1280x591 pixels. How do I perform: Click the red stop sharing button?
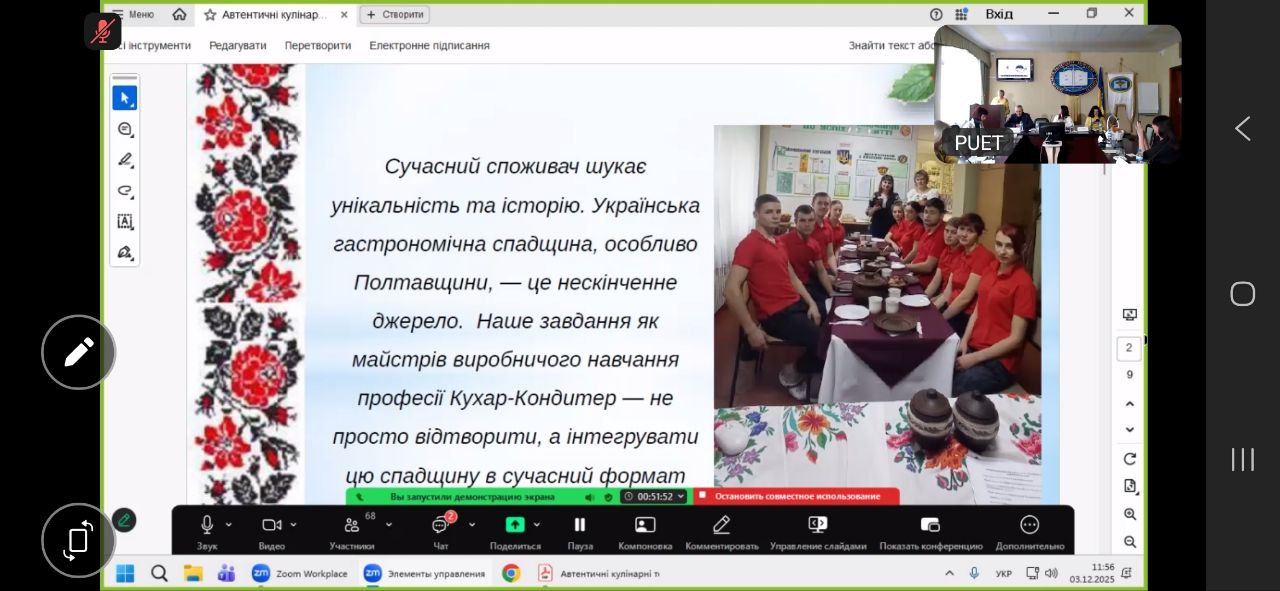click(795, 496)
